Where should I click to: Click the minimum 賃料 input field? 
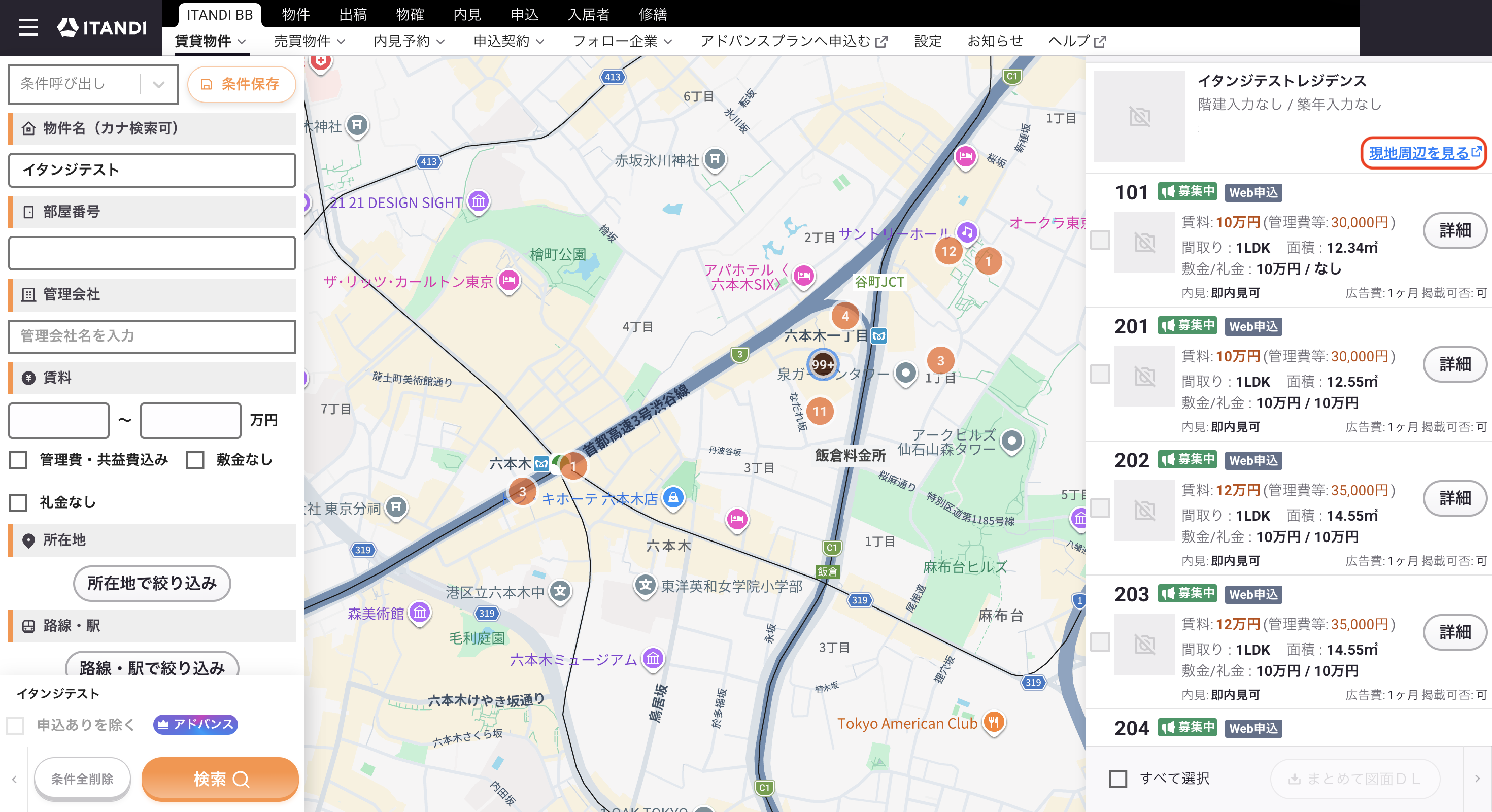[x=58, y=420]
